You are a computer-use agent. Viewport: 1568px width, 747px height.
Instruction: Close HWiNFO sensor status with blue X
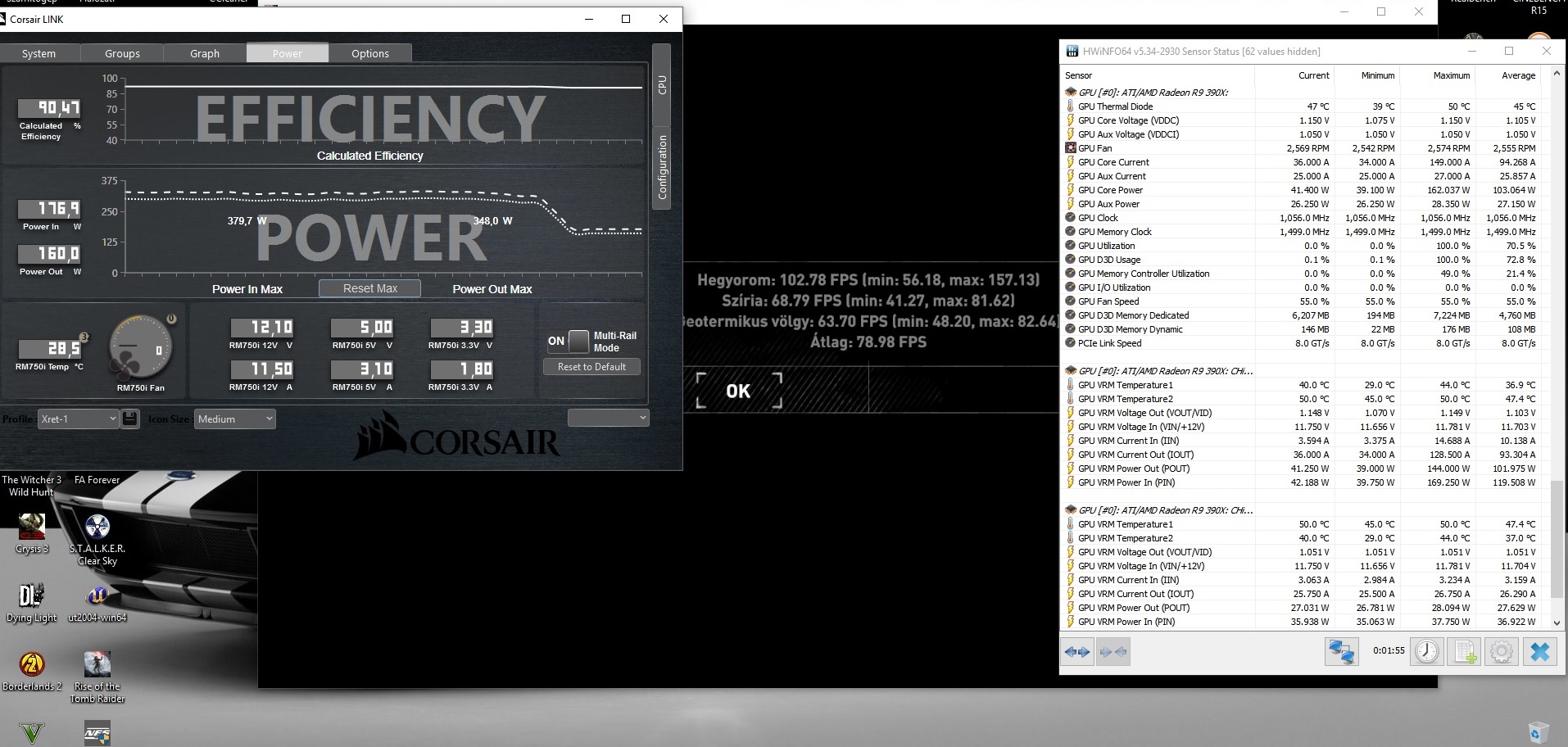point(1540,652)
